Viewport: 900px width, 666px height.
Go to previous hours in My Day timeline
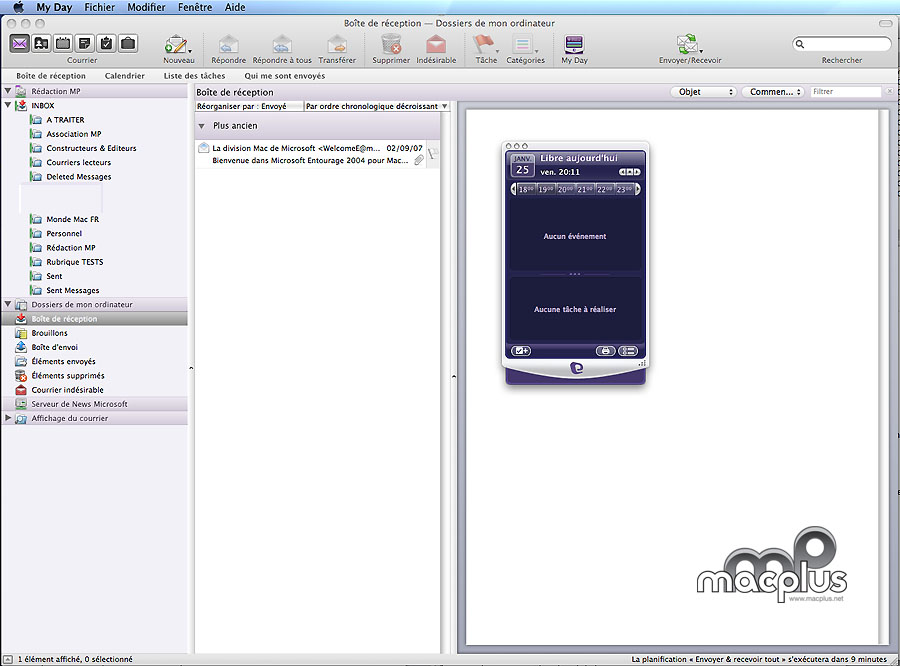(513, 189)
